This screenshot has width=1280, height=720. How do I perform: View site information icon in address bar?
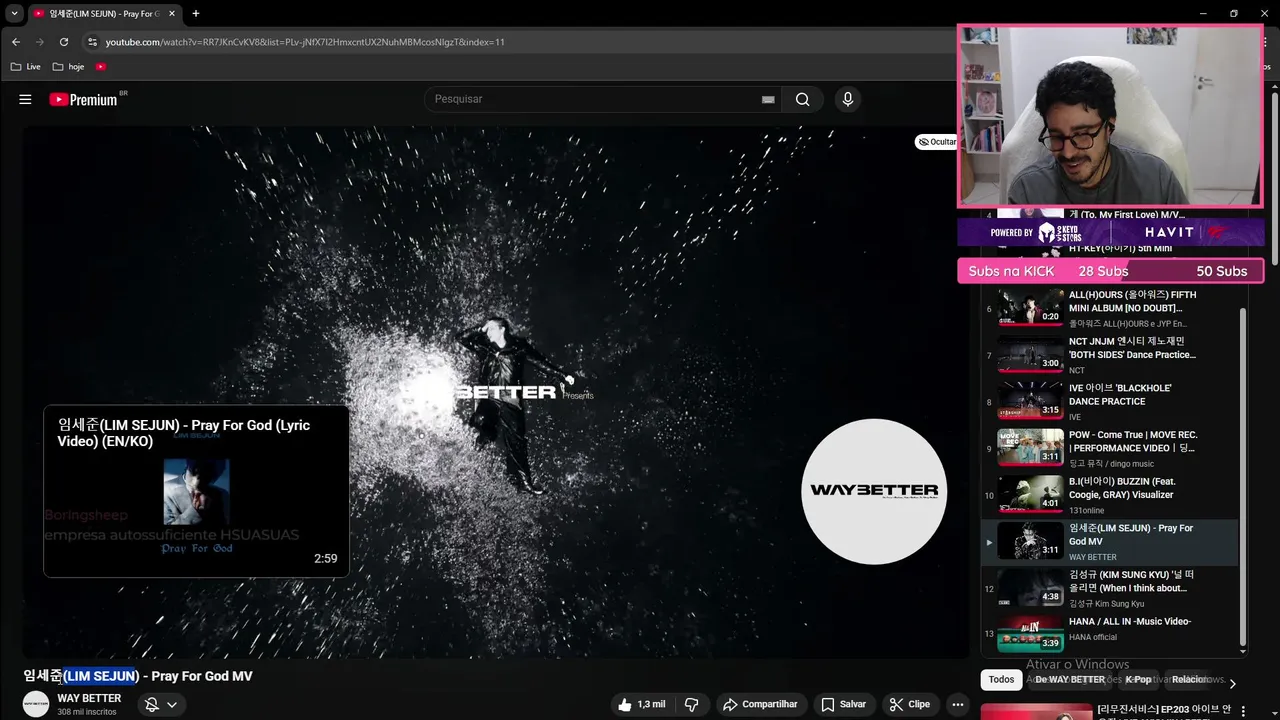[x=92, y=42]
